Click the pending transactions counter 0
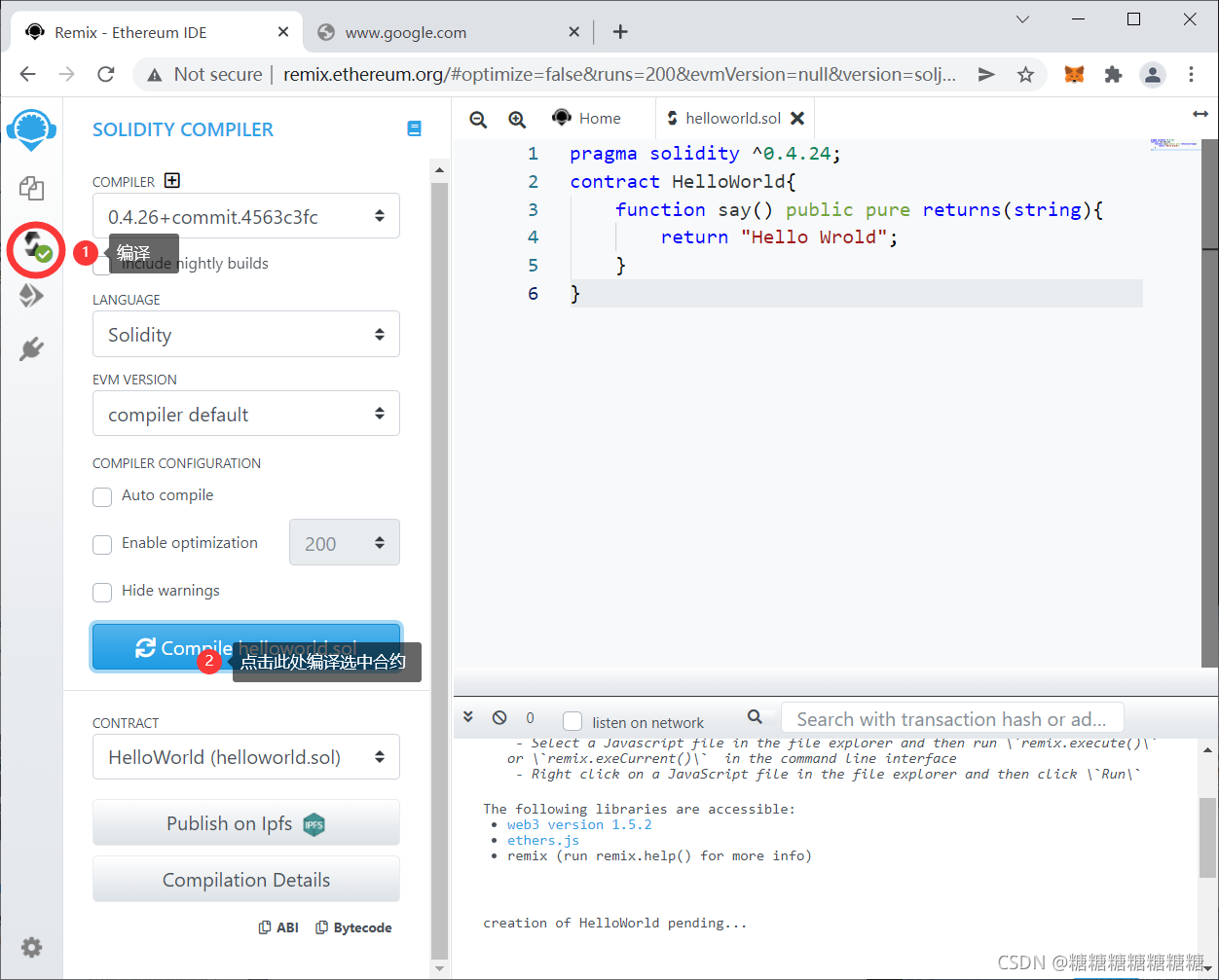The height and width of the screenshot is (980, 1219). (530, 718)
